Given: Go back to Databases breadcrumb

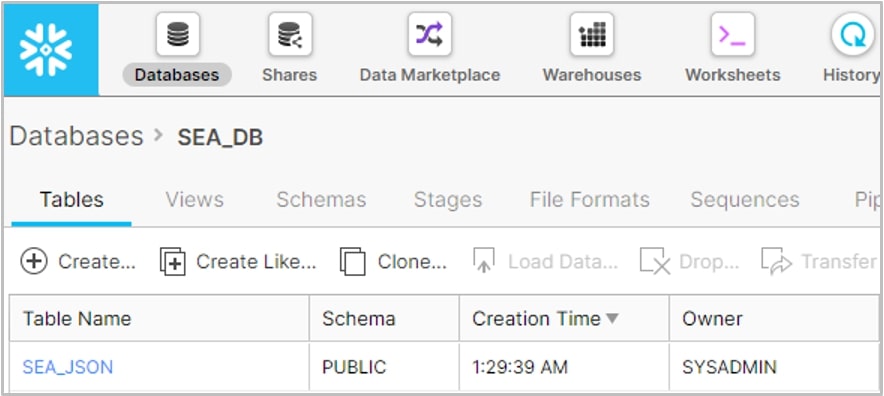Looking at the screenshot, I should coord(77,136).
